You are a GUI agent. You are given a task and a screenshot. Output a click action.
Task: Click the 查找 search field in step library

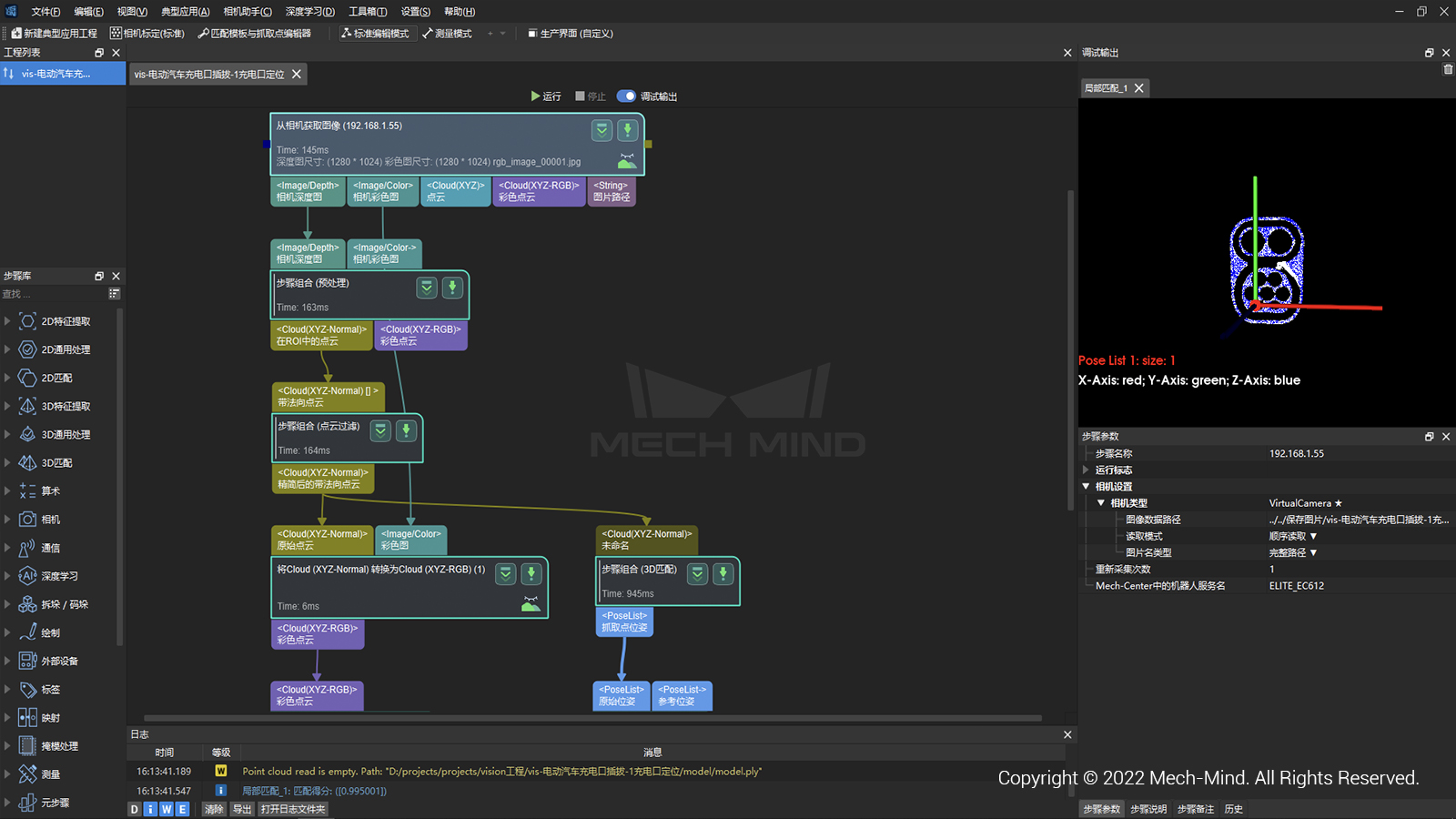tap(53, 294)
